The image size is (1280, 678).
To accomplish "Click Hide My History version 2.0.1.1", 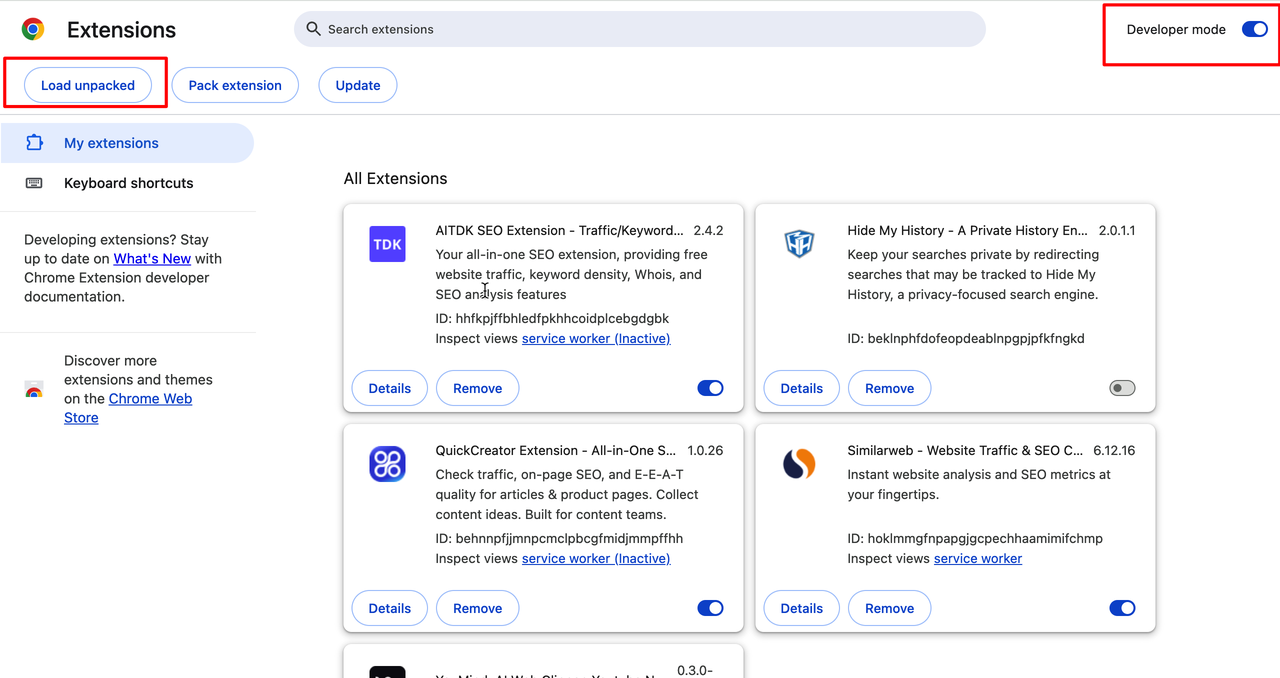I will click(1117, 230).
